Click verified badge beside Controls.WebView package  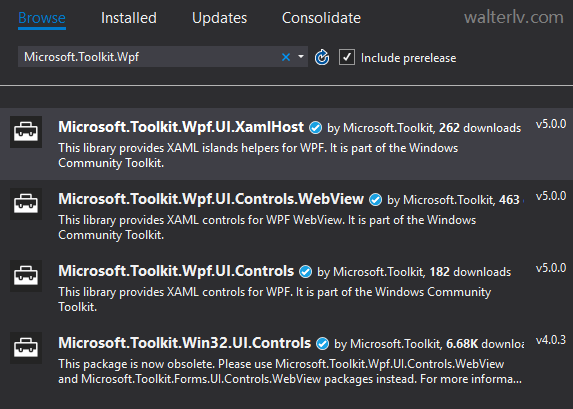[375, 200]
